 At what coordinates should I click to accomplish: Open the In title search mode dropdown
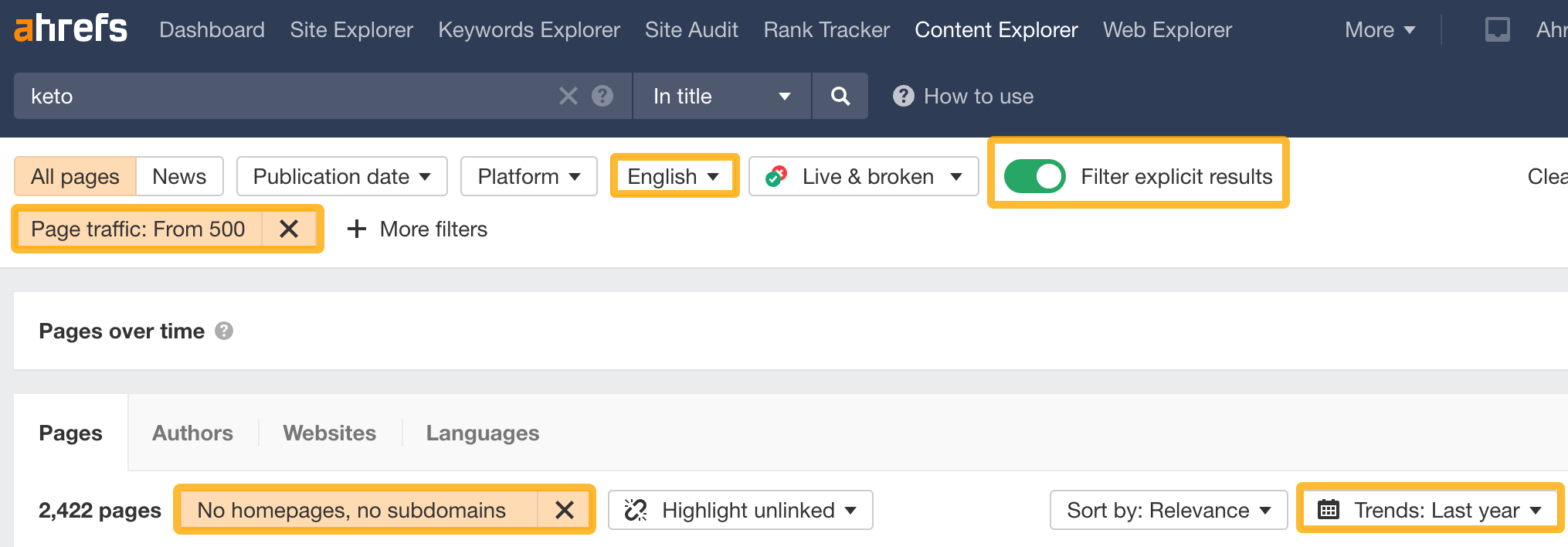(x=721, y=96)
